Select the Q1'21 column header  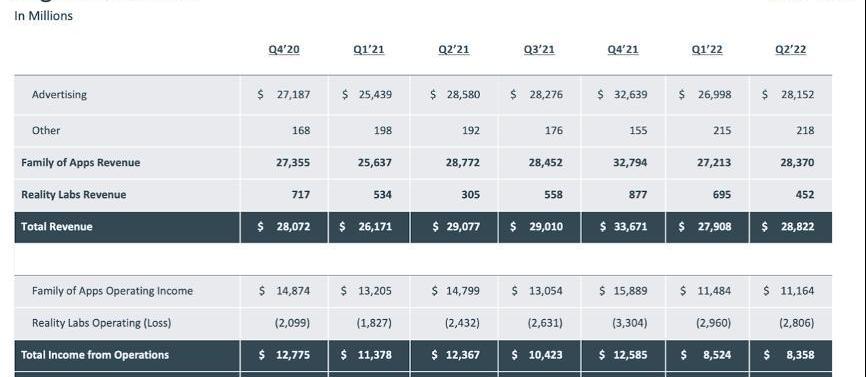pyautogui.click(x=368, y=50)
